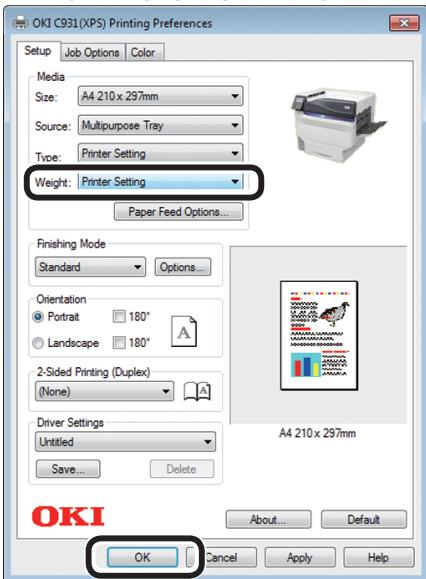Click the OKI logo
This screenshot has width=426, height=579.
coord(68,516)
